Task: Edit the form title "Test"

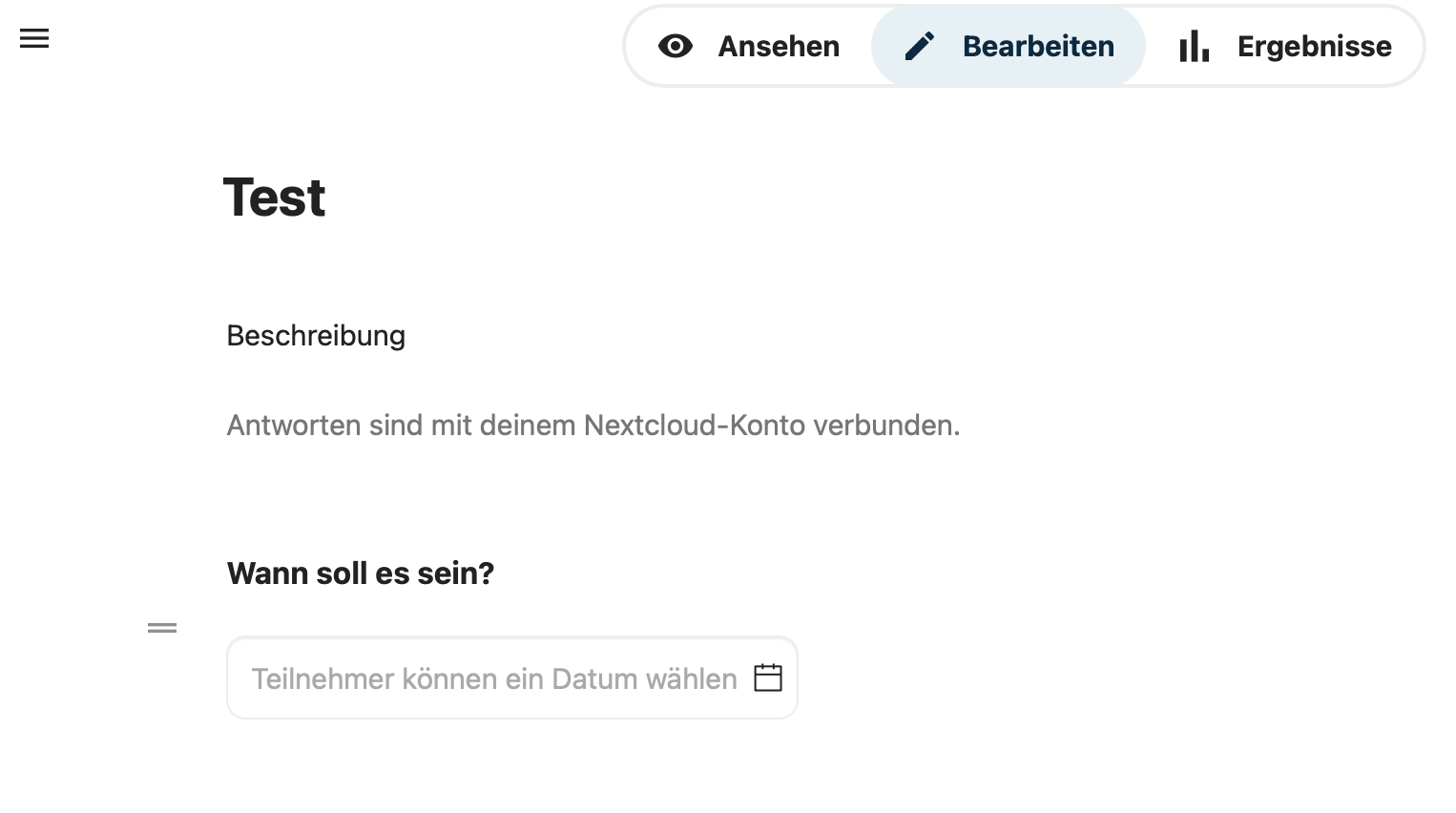Action: click(275, 198)
